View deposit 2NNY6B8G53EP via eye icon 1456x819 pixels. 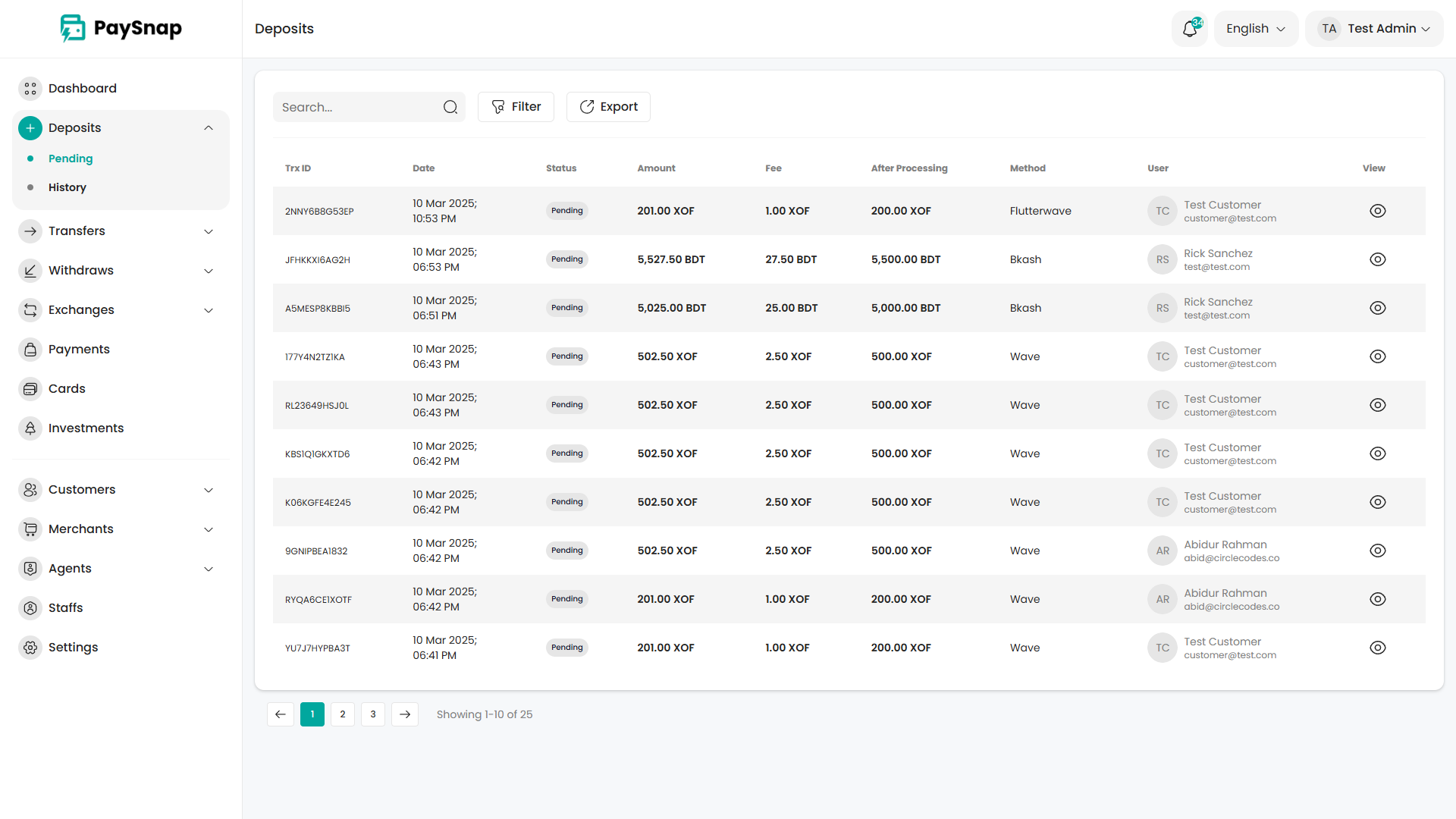1377,211
